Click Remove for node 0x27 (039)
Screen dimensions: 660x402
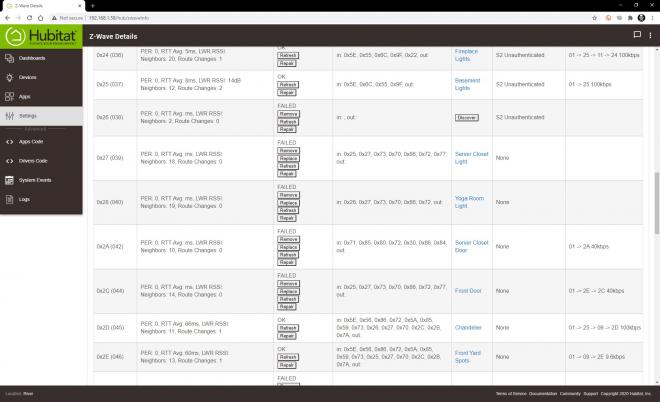pos(288,151)
